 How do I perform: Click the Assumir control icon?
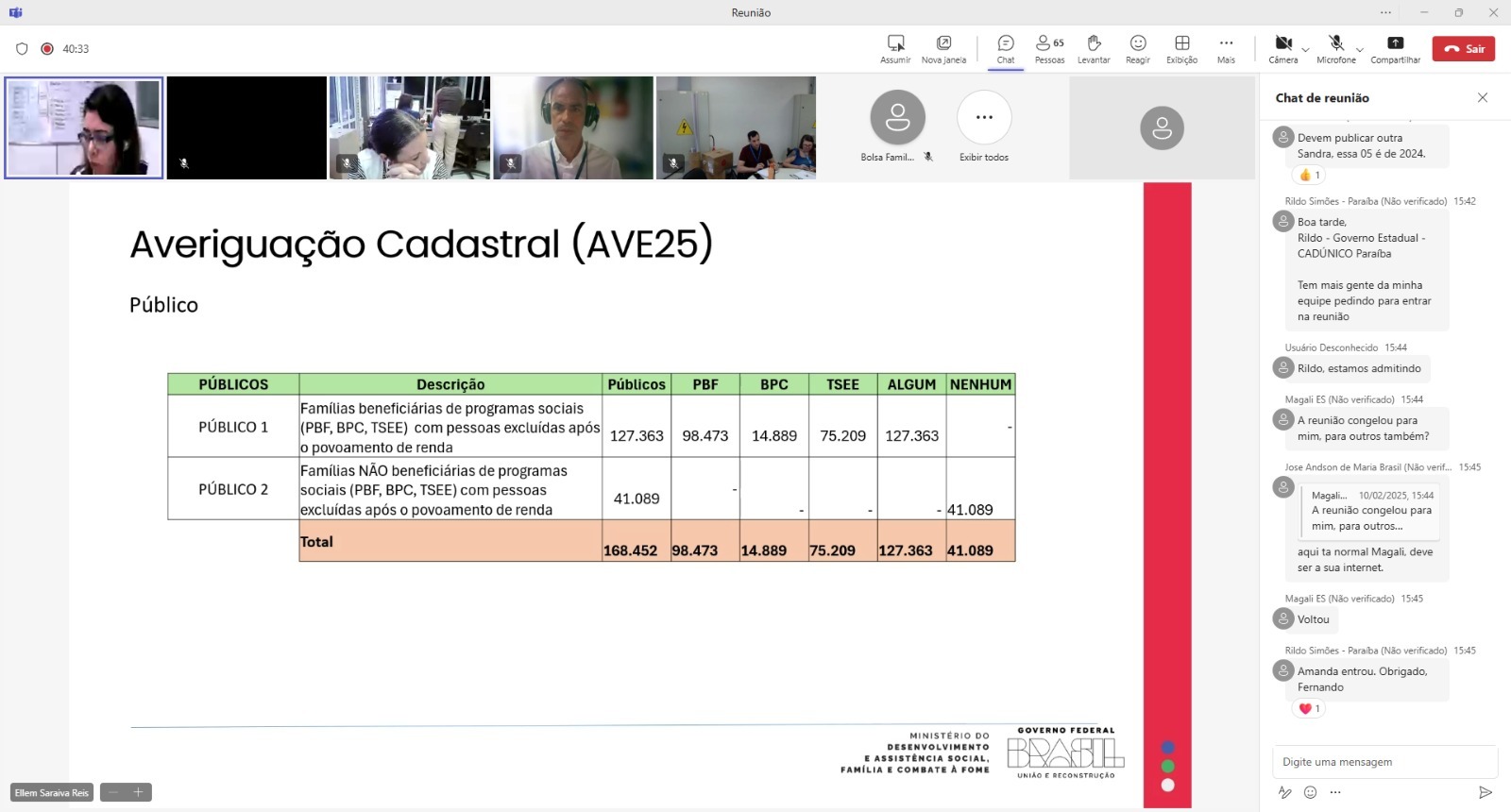point(895,44)
